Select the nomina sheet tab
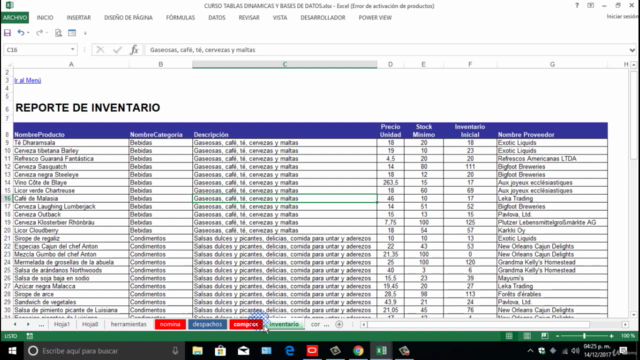640x360 pixels. click(x=170, y=324)
